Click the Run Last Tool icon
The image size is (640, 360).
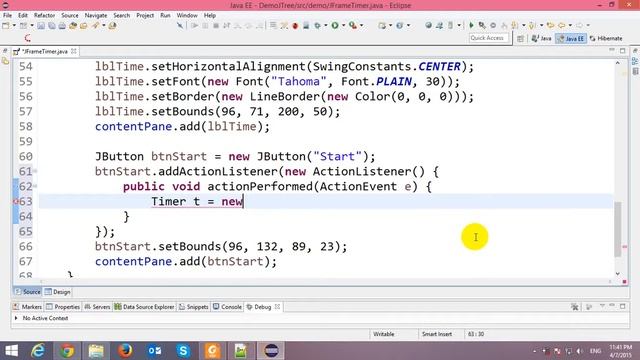(353, 25)
